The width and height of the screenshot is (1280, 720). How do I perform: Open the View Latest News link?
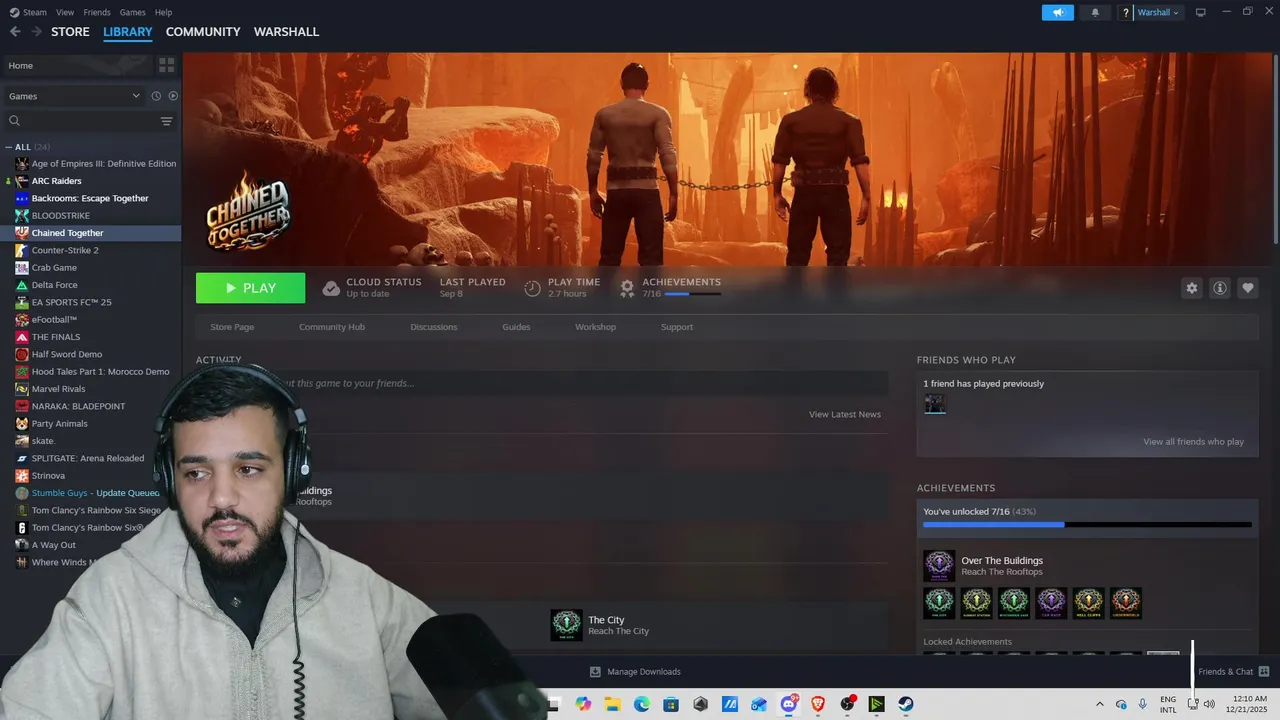click(845, 414)
